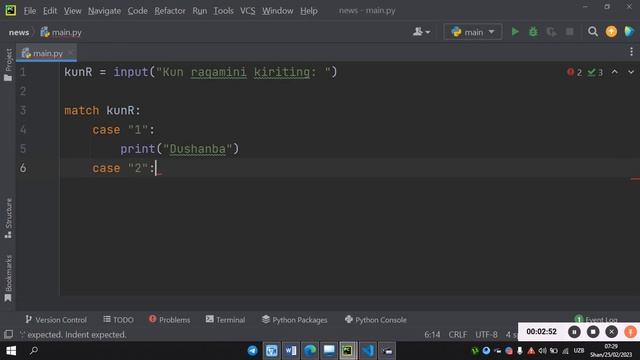Viewport: 640px width, 360px height.
Task: Click the red error stripe mark on scrollbar
Action: point(635,178)
